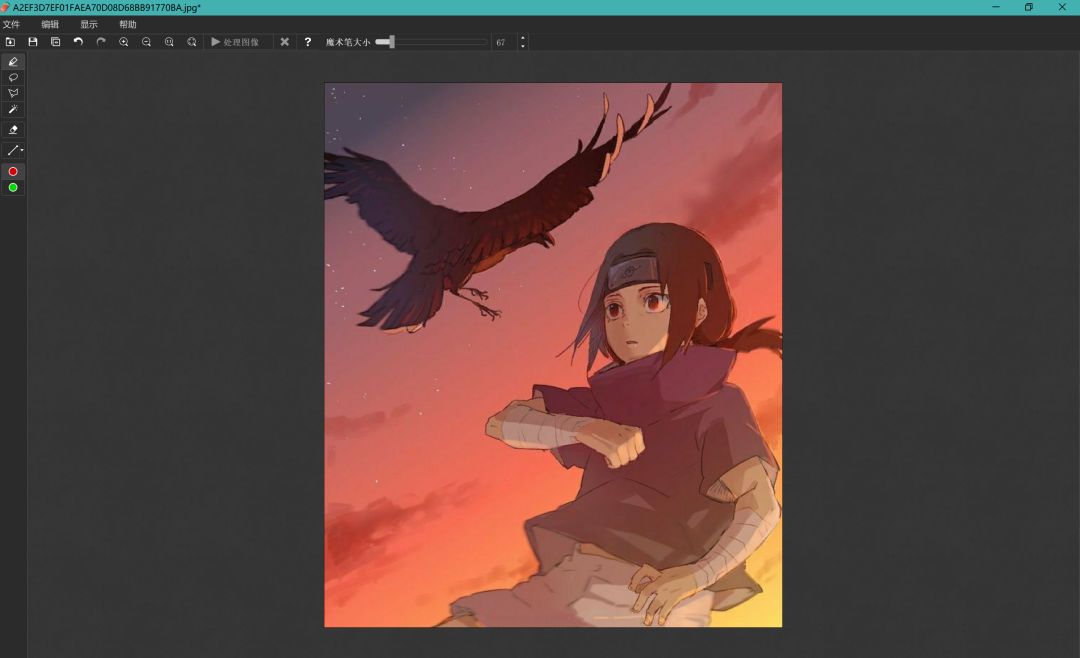Click the save floppy disk icon

32,42
